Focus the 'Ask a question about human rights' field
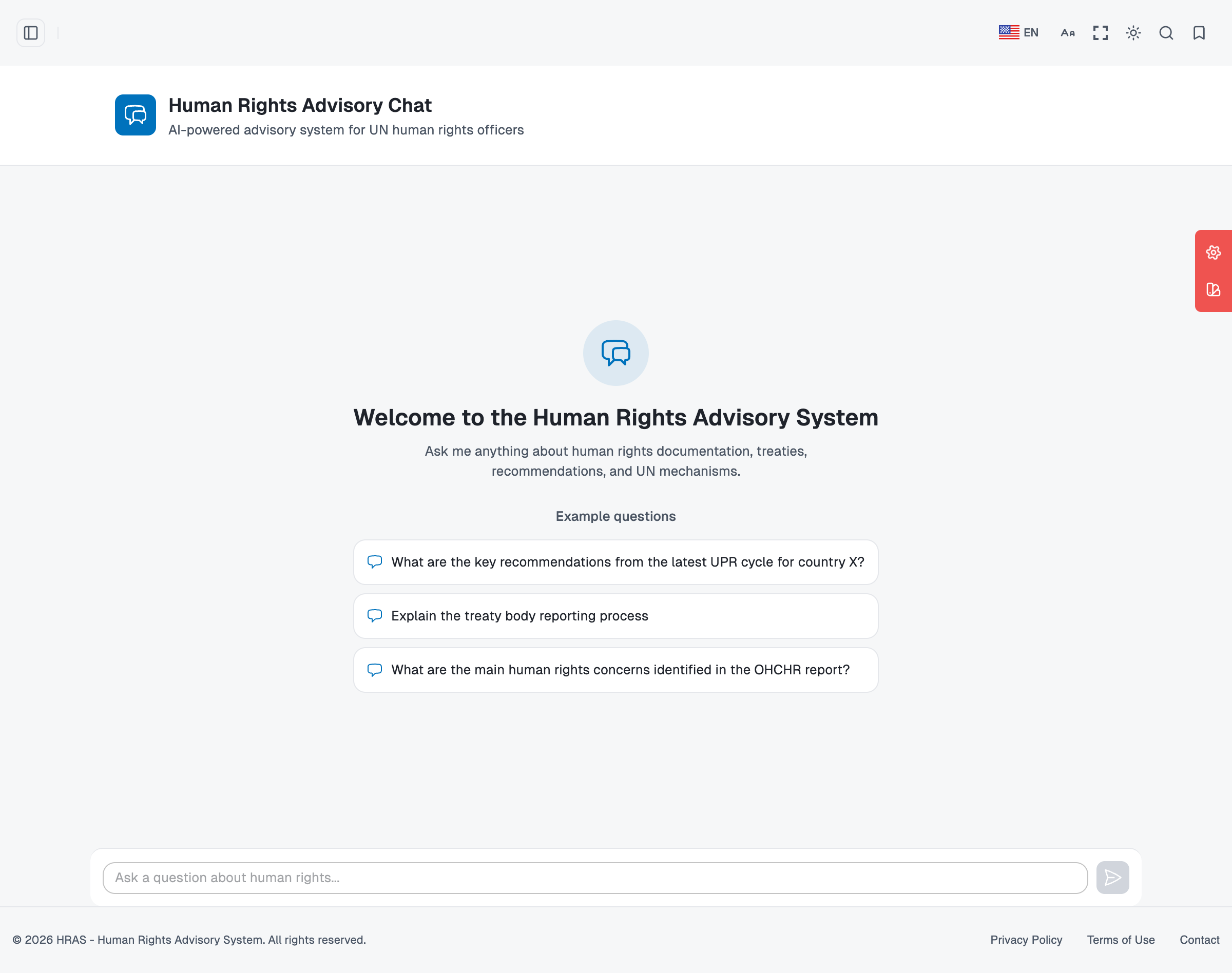 point(595,878)
